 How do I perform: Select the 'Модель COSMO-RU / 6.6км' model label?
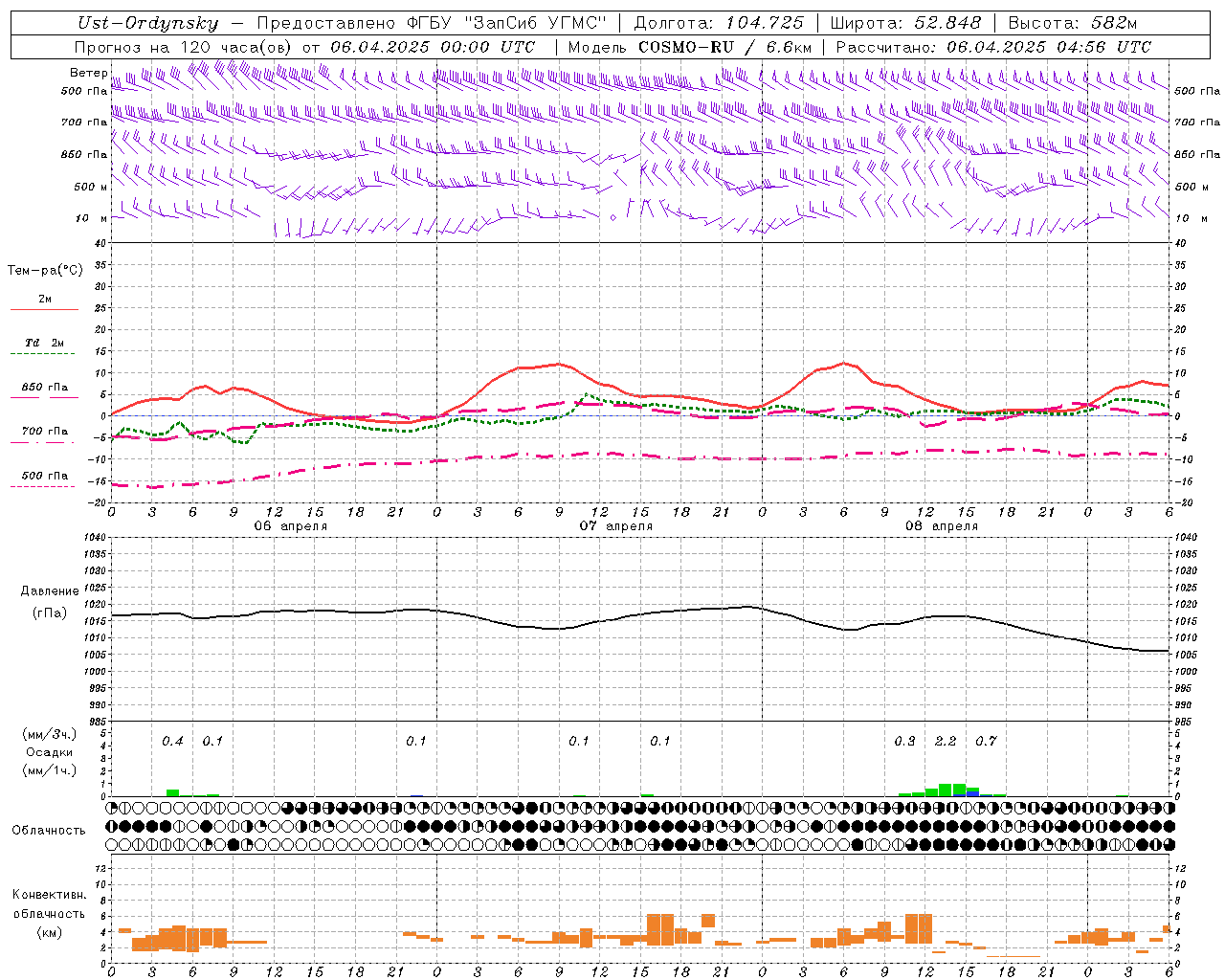690,47
